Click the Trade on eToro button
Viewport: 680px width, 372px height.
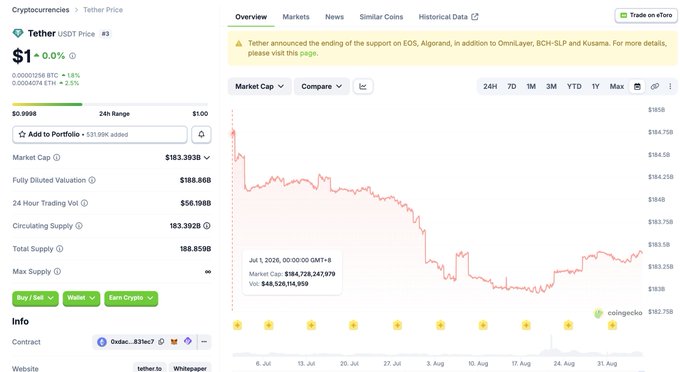pos(646,15)
